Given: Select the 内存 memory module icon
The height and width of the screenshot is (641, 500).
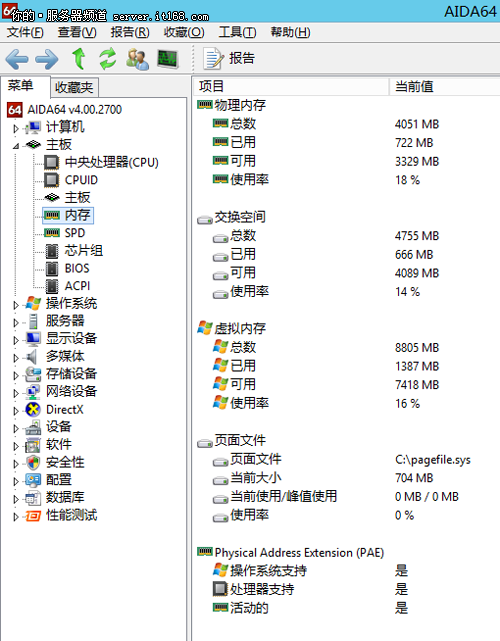Looking at the screenshot, I should pyautogui.click(x=52, y=215).
